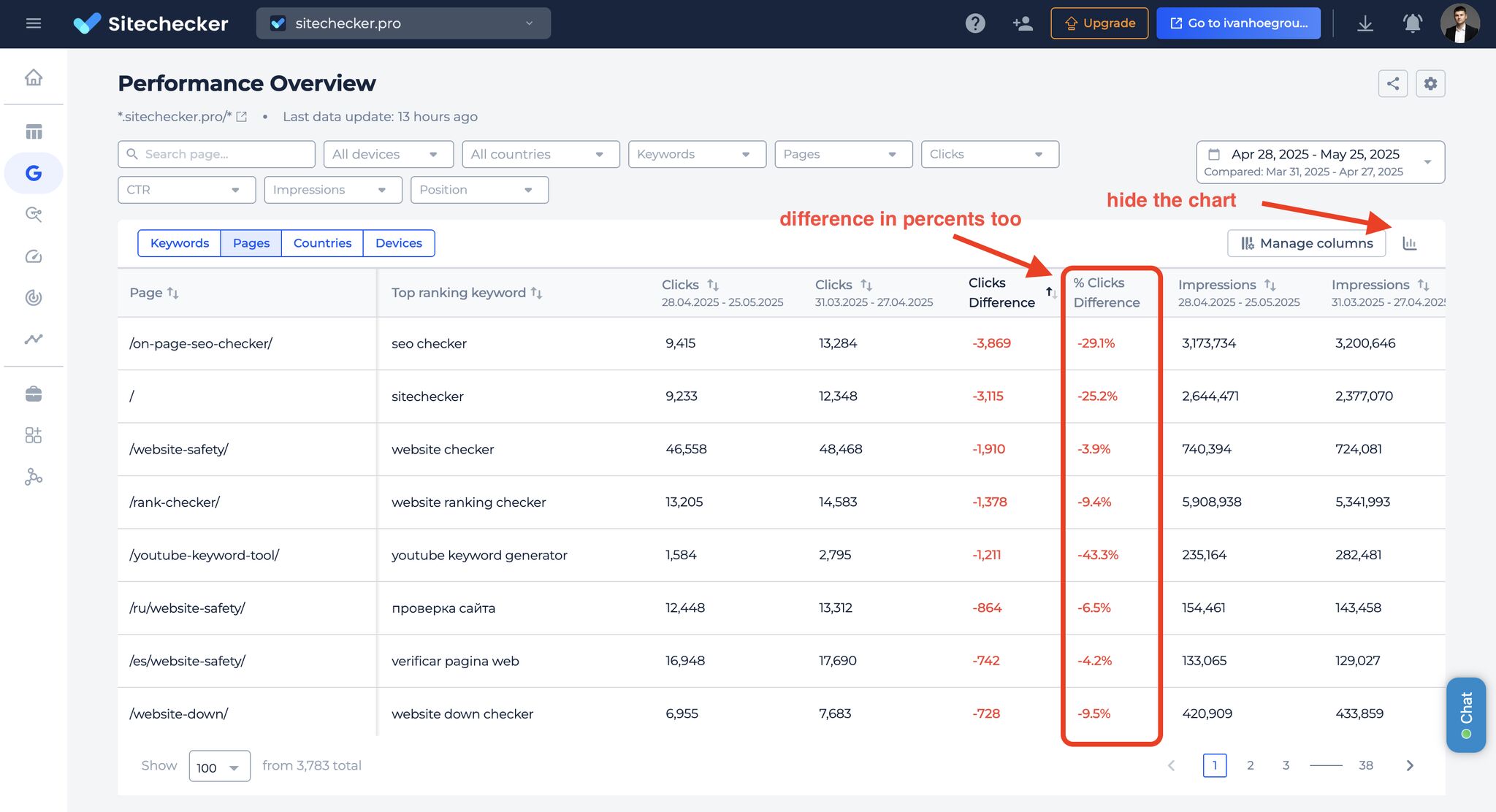Expand the Position filter dropdown
This screenshot has height=812, width=1496.
(479, 190)
